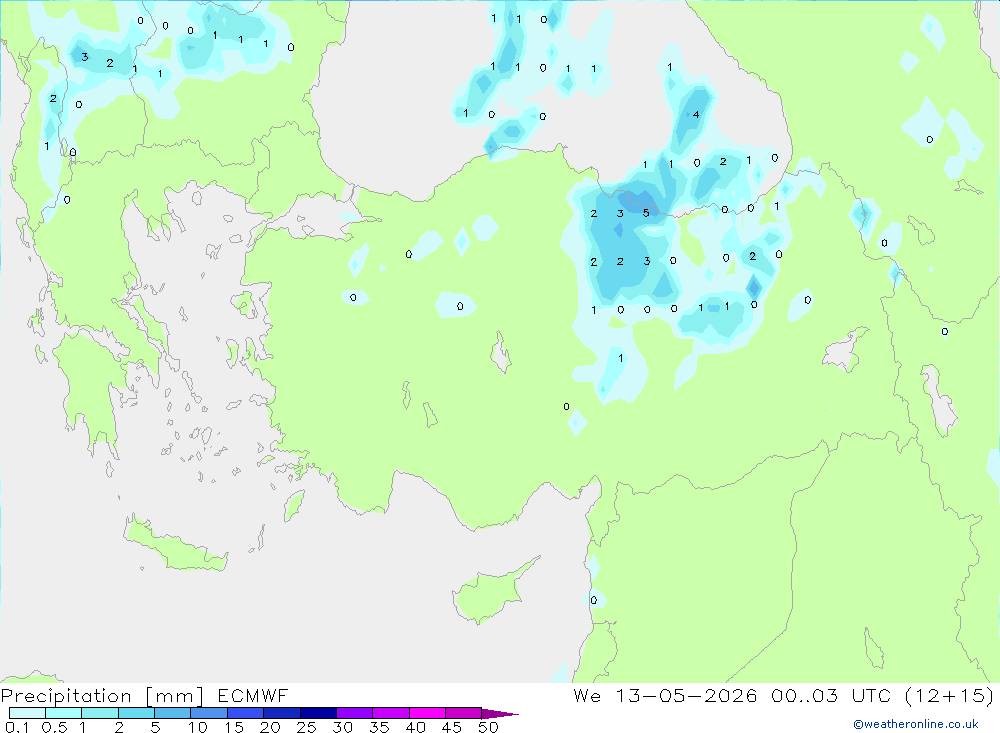1000x733 pixels.
Task: Pick the 25–30 mm legend swatch
Action: point(318,713)
